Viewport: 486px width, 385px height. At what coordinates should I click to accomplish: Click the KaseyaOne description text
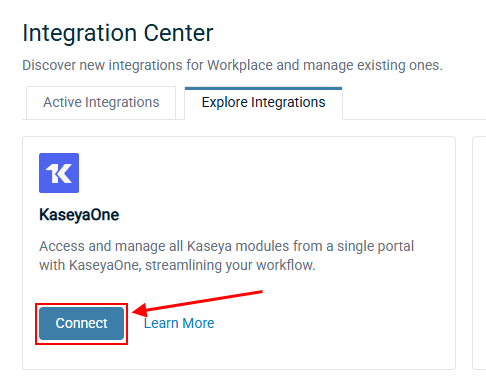(227, 256)
